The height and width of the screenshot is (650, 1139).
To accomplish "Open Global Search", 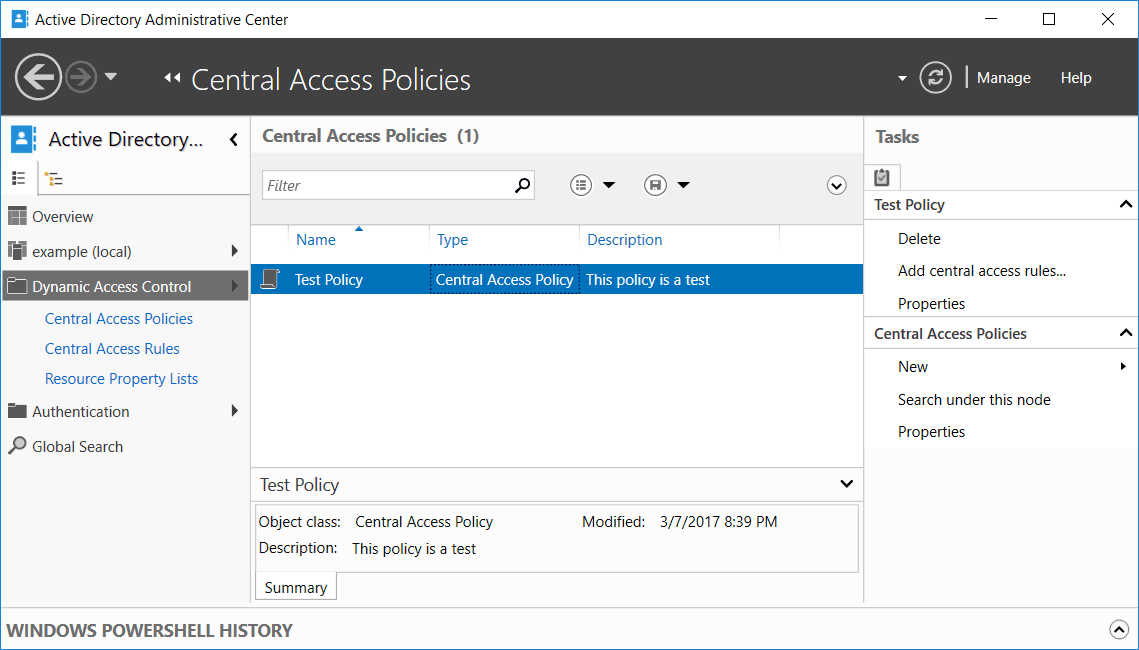I will [x=78, y=447].
